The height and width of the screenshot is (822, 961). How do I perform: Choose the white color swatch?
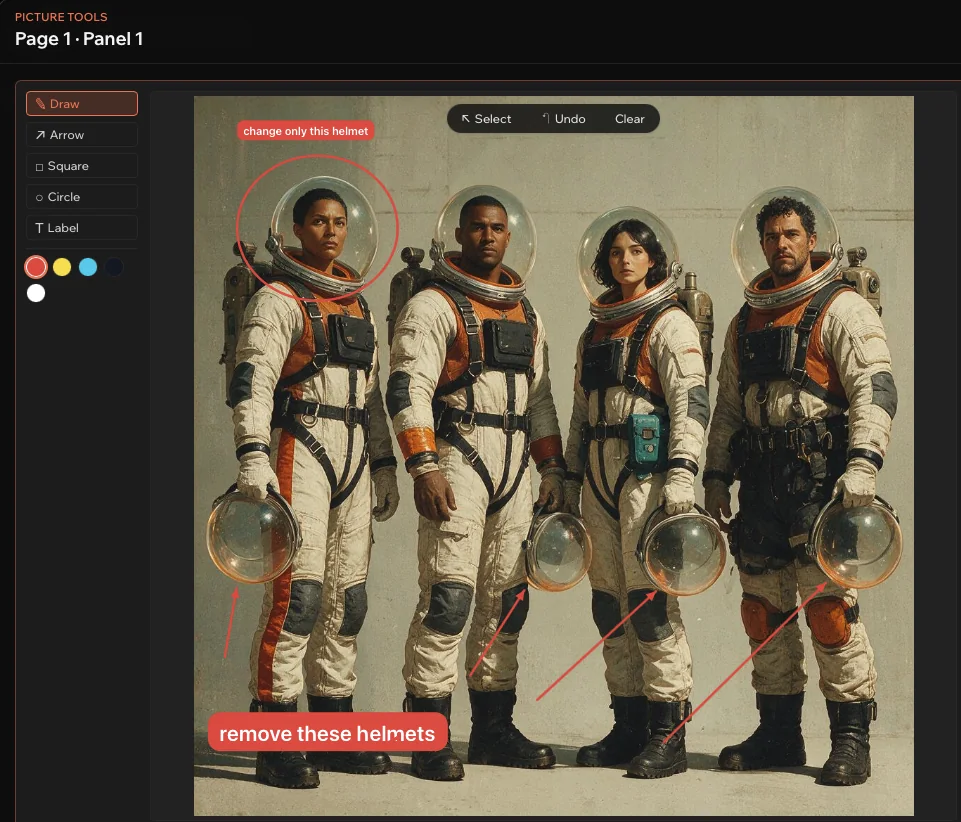point(36,293)
